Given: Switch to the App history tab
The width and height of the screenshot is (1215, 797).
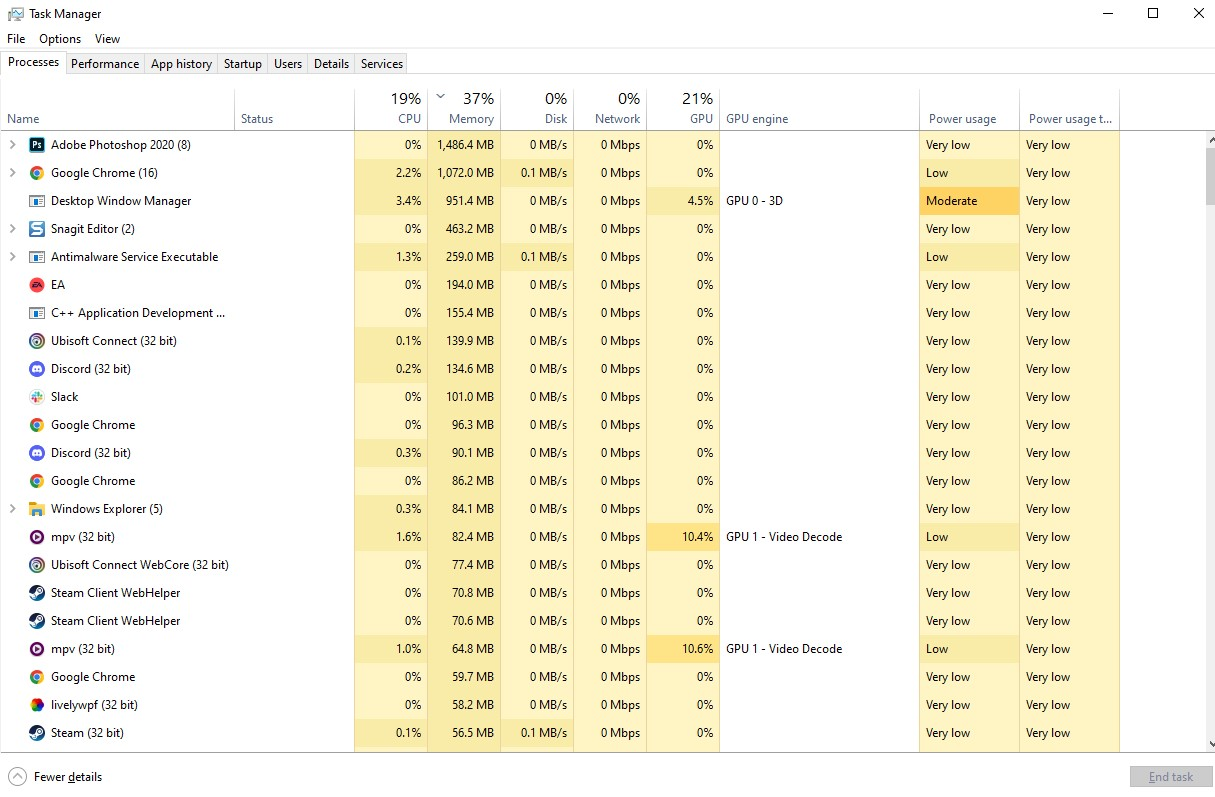Looking at the screenshot, I should coord(181,64).
